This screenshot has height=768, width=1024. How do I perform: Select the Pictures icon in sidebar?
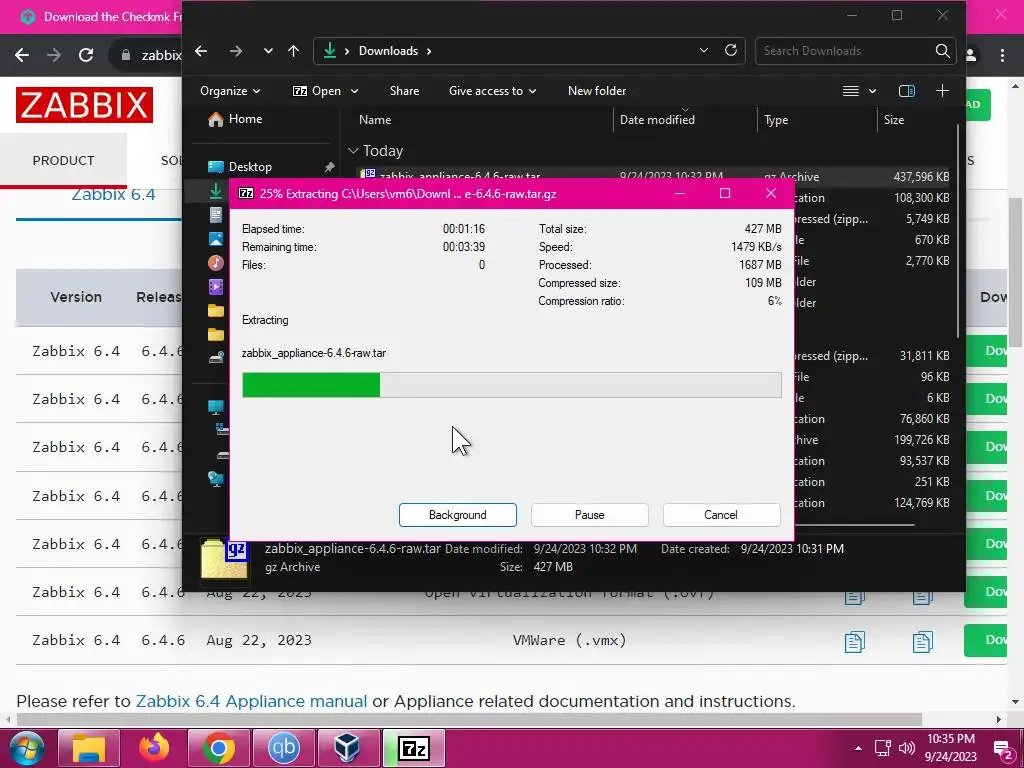tap(216, 239)
